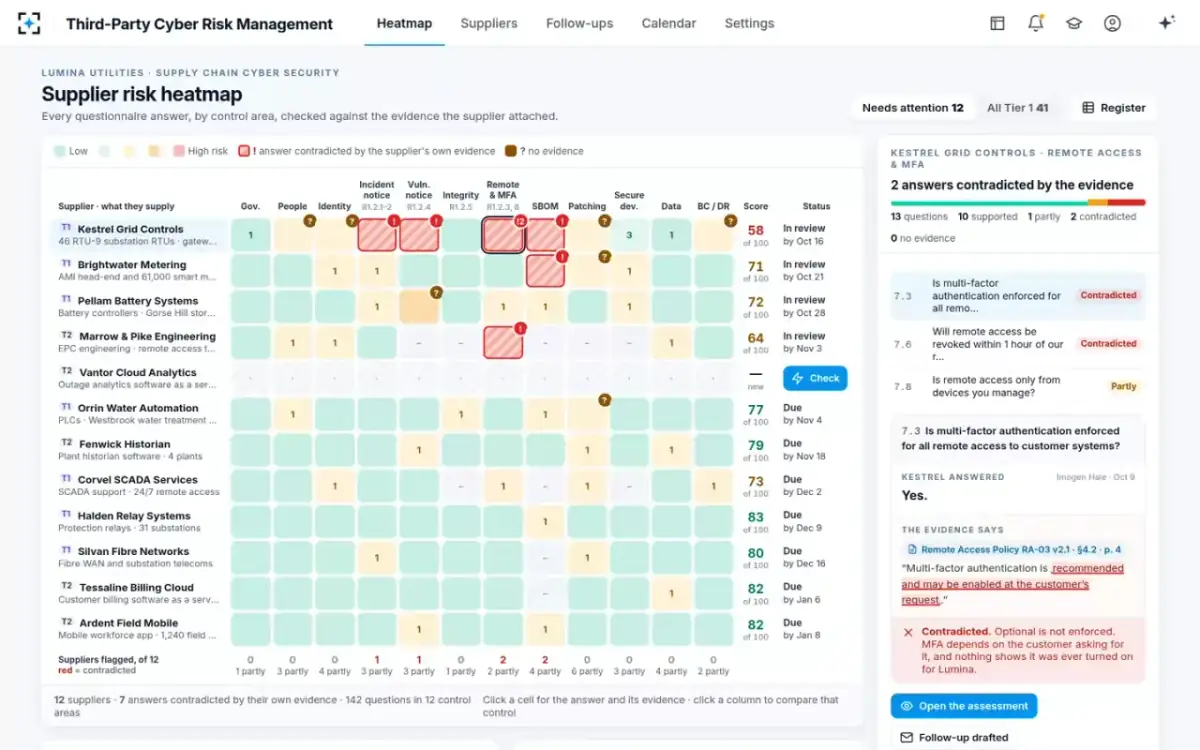Select the Kestrel Remote & MFA heatmap cell

pos(503,235)
